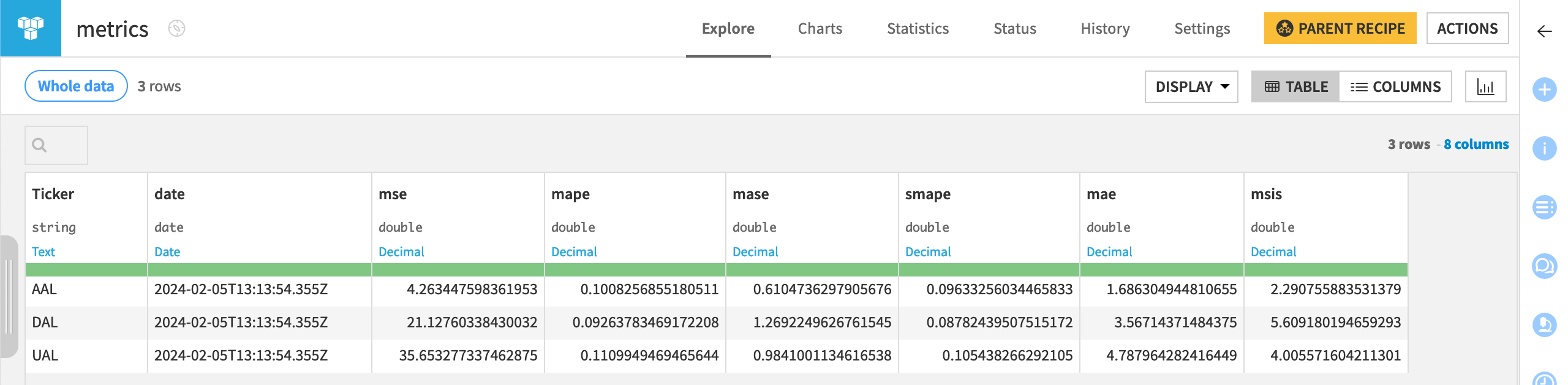1568x385 pixels.
Task: Open the ACTIONS menu button
Action: [x=1468, y=28]
